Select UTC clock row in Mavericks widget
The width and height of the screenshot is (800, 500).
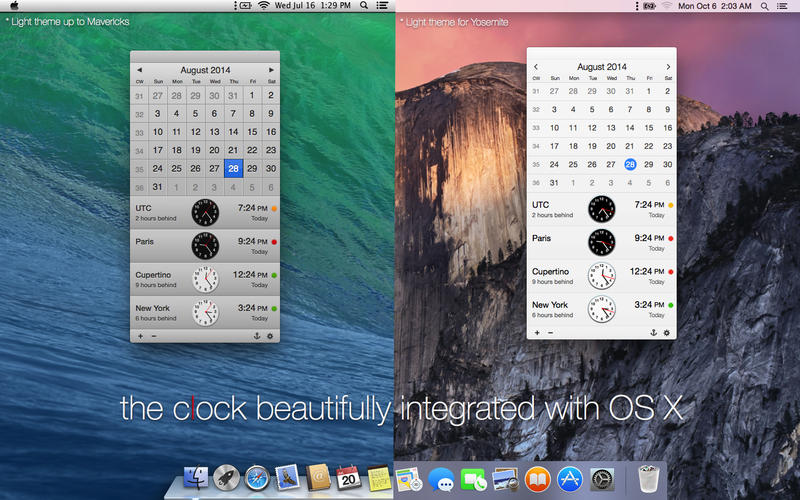[x=205, y=213]
